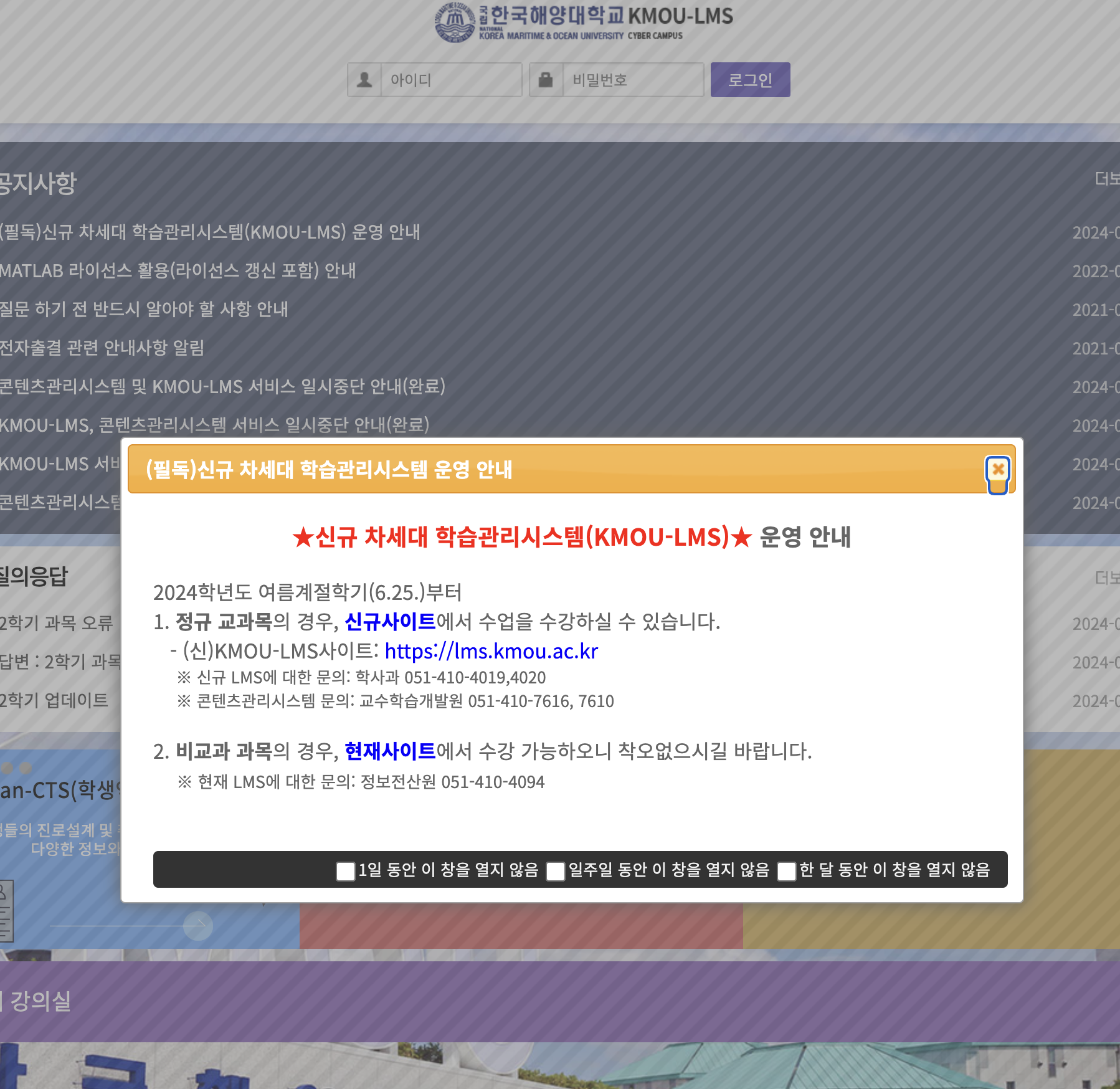Click the 공지사항 section heading
Viewport: 1120px width, 1089px height.
tap(38, 183)
